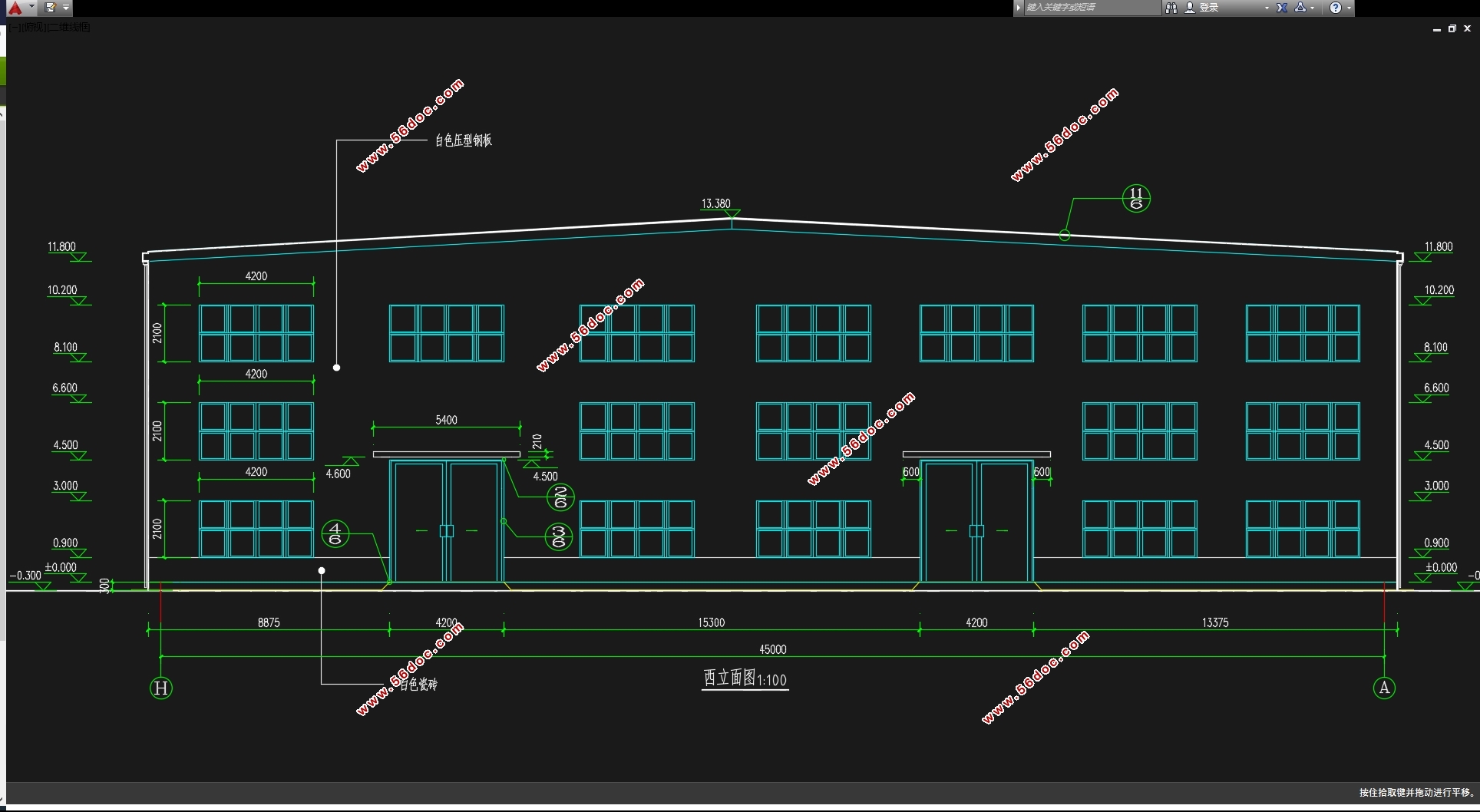Open Autodesk Exchange X icon
The image size is (1480, 812).
[1282, 8]
